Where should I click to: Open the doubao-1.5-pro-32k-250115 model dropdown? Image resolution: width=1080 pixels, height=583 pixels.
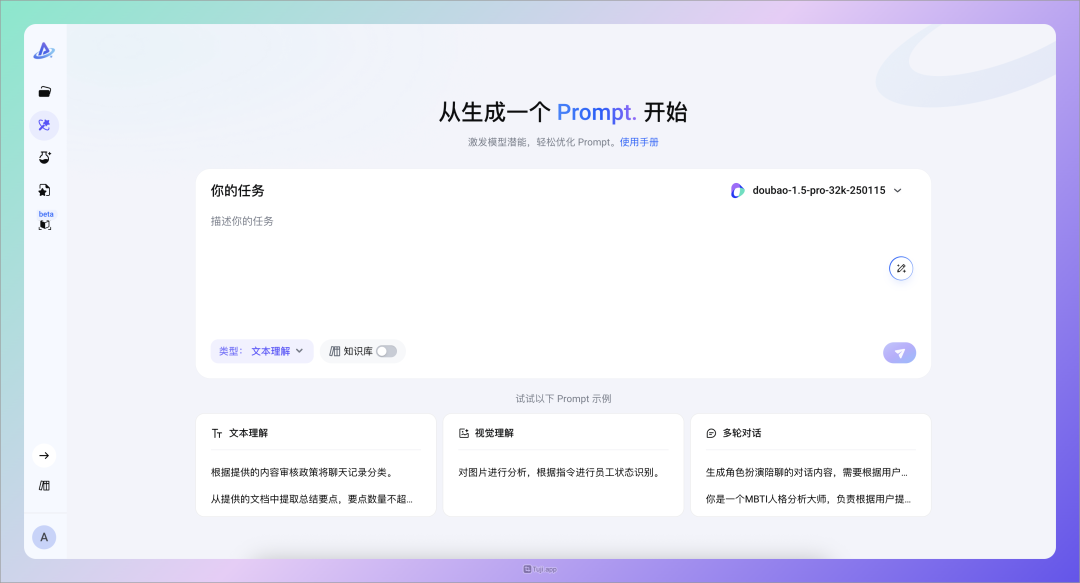pos(817,190)
